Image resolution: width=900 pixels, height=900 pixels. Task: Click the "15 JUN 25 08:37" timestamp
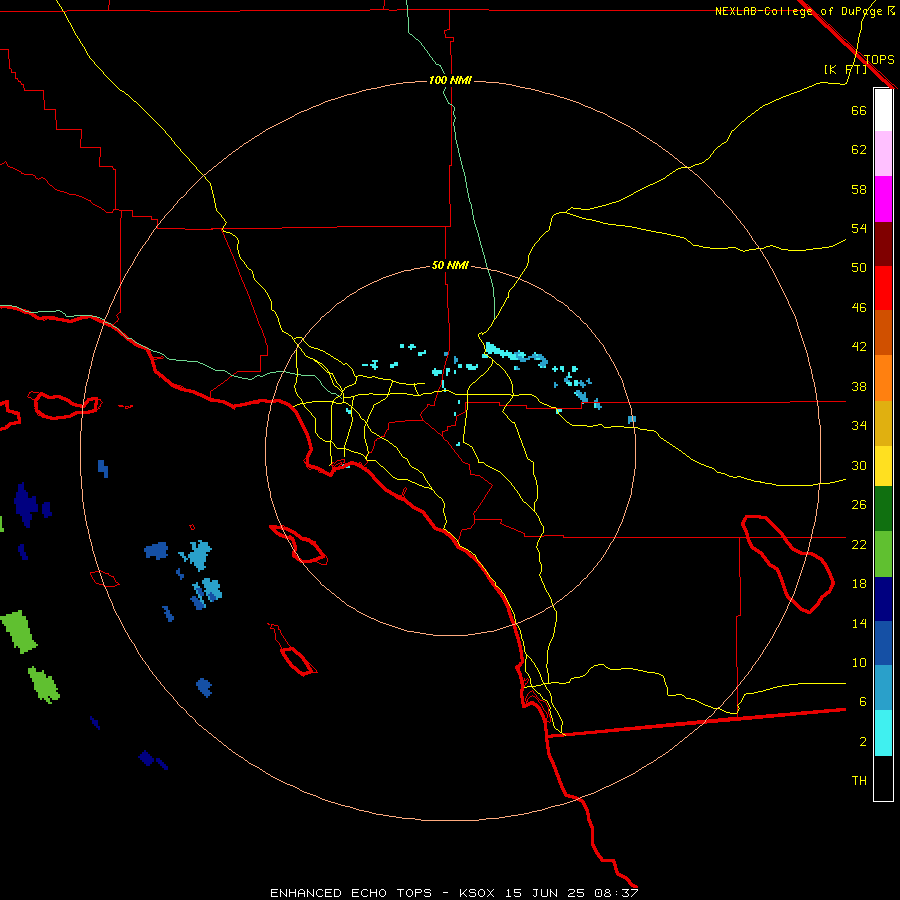pos(572,893)
